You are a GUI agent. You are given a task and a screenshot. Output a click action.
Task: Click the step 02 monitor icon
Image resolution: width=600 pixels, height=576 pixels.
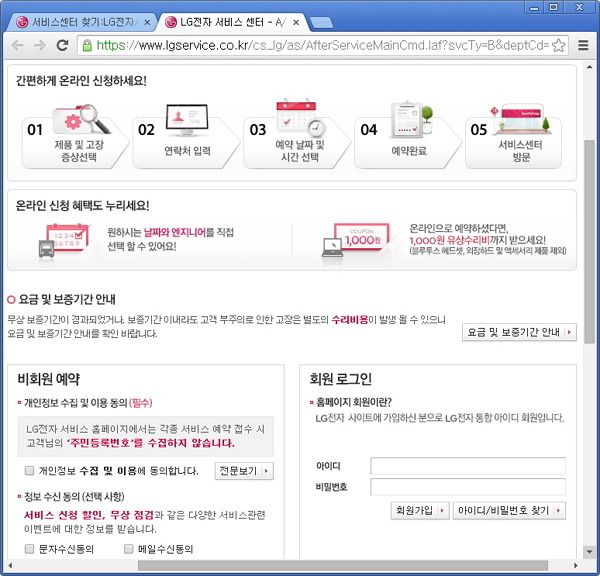pos(187,119)
